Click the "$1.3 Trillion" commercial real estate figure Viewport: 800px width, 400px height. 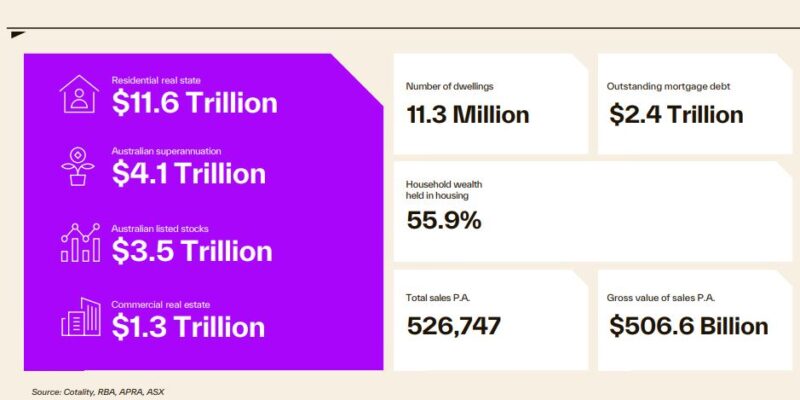[188, 327]
